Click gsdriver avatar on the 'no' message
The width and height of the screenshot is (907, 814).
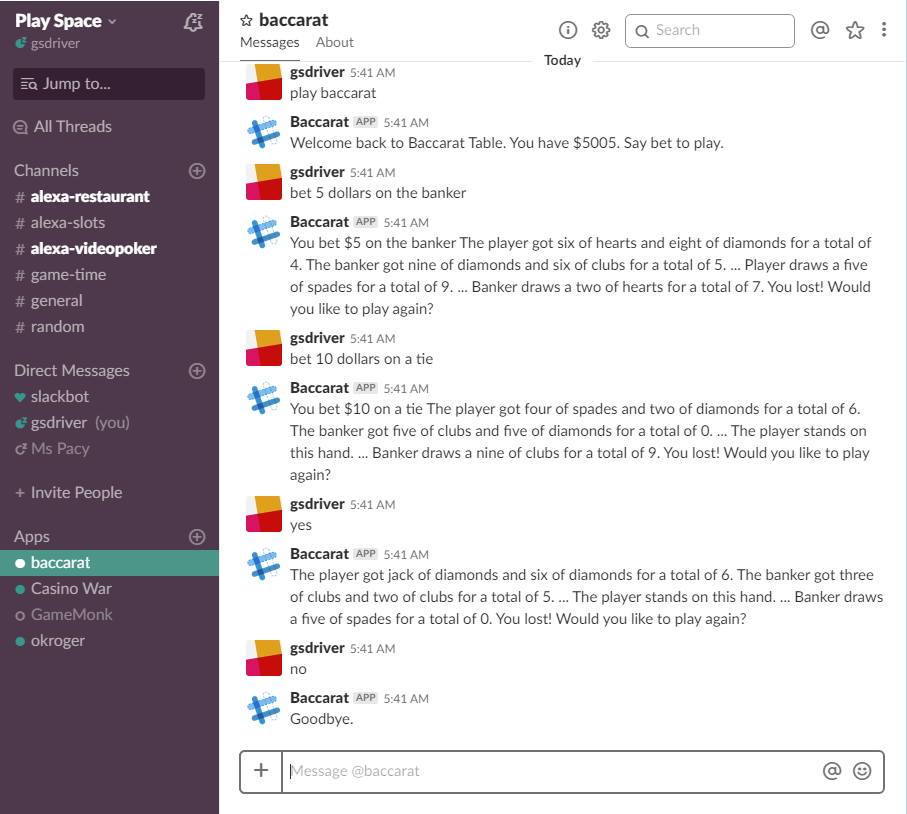[x=264, y=658]
